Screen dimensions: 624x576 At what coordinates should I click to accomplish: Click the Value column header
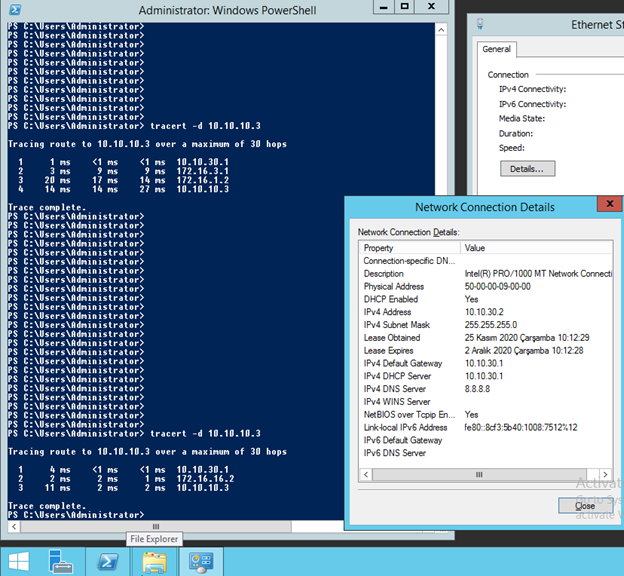pyautogui.click(x=536, y=248)
